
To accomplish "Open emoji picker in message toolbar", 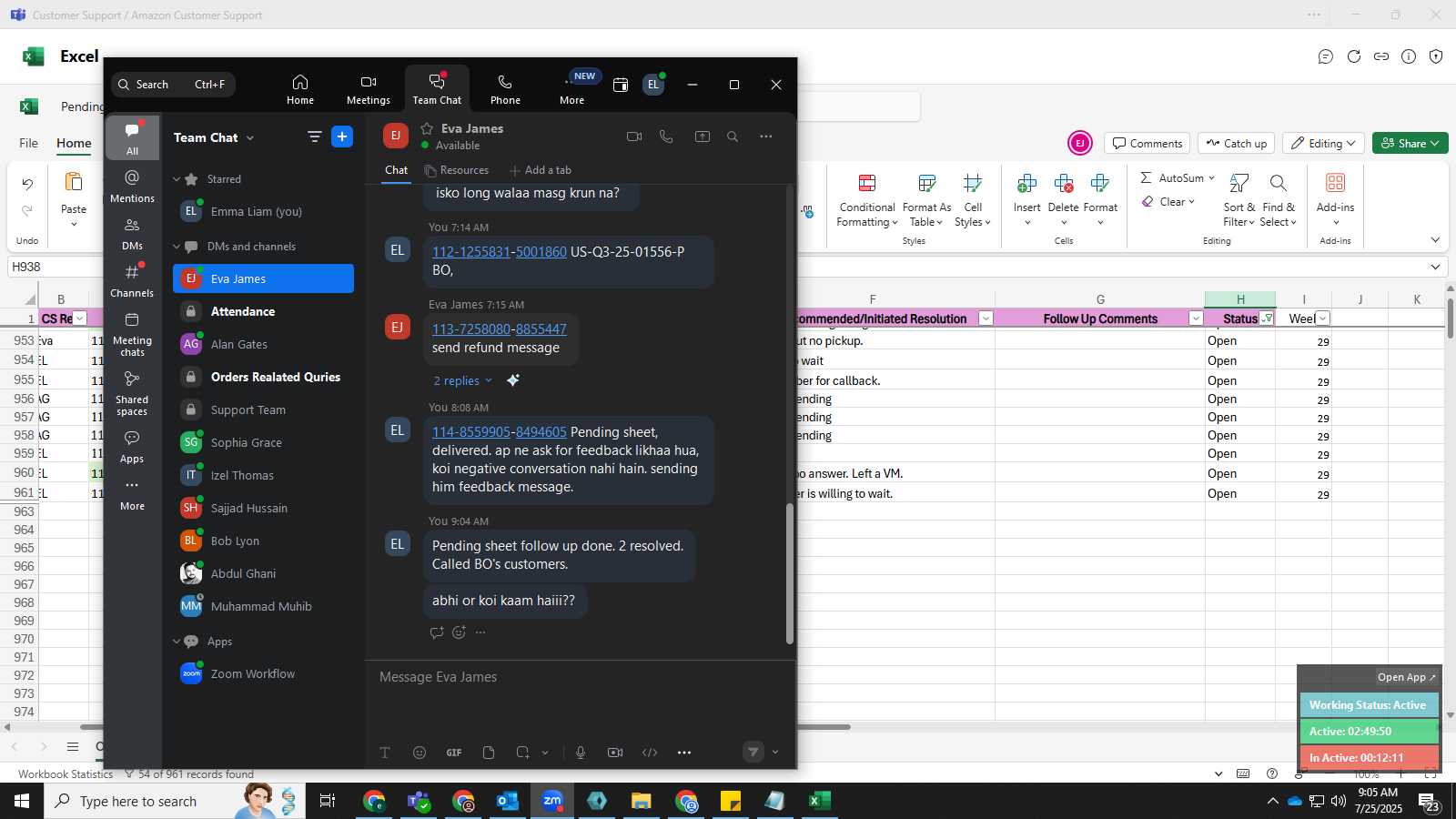I will tap(420, 753).
